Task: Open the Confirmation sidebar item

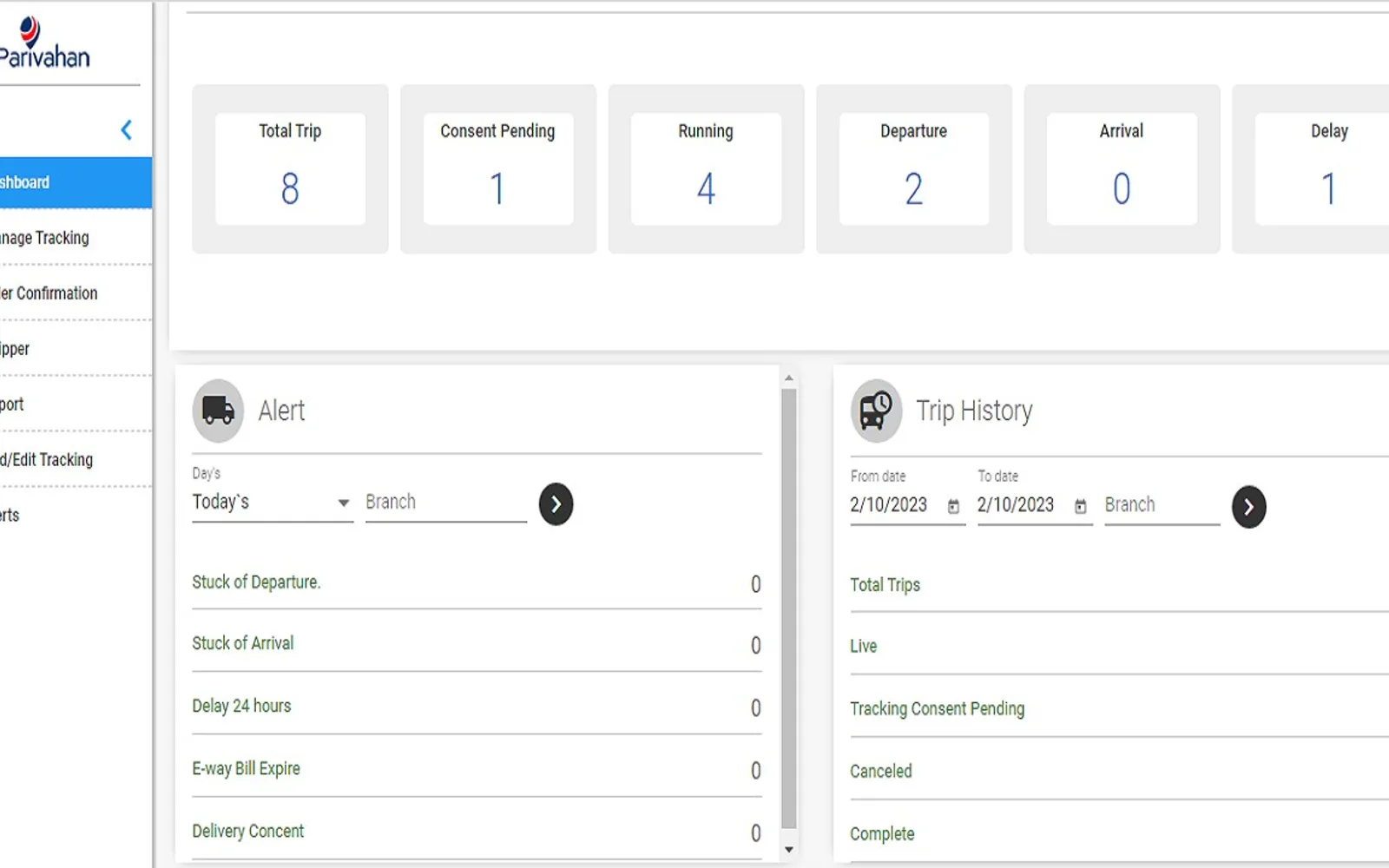Action: coord(76,293)
